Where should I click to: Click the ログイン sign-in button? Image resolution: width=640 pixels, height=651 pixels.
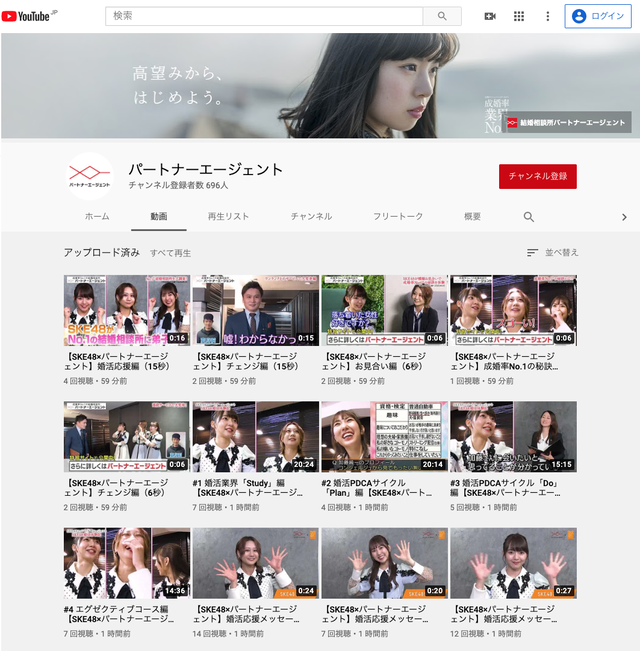pos(598,16)
